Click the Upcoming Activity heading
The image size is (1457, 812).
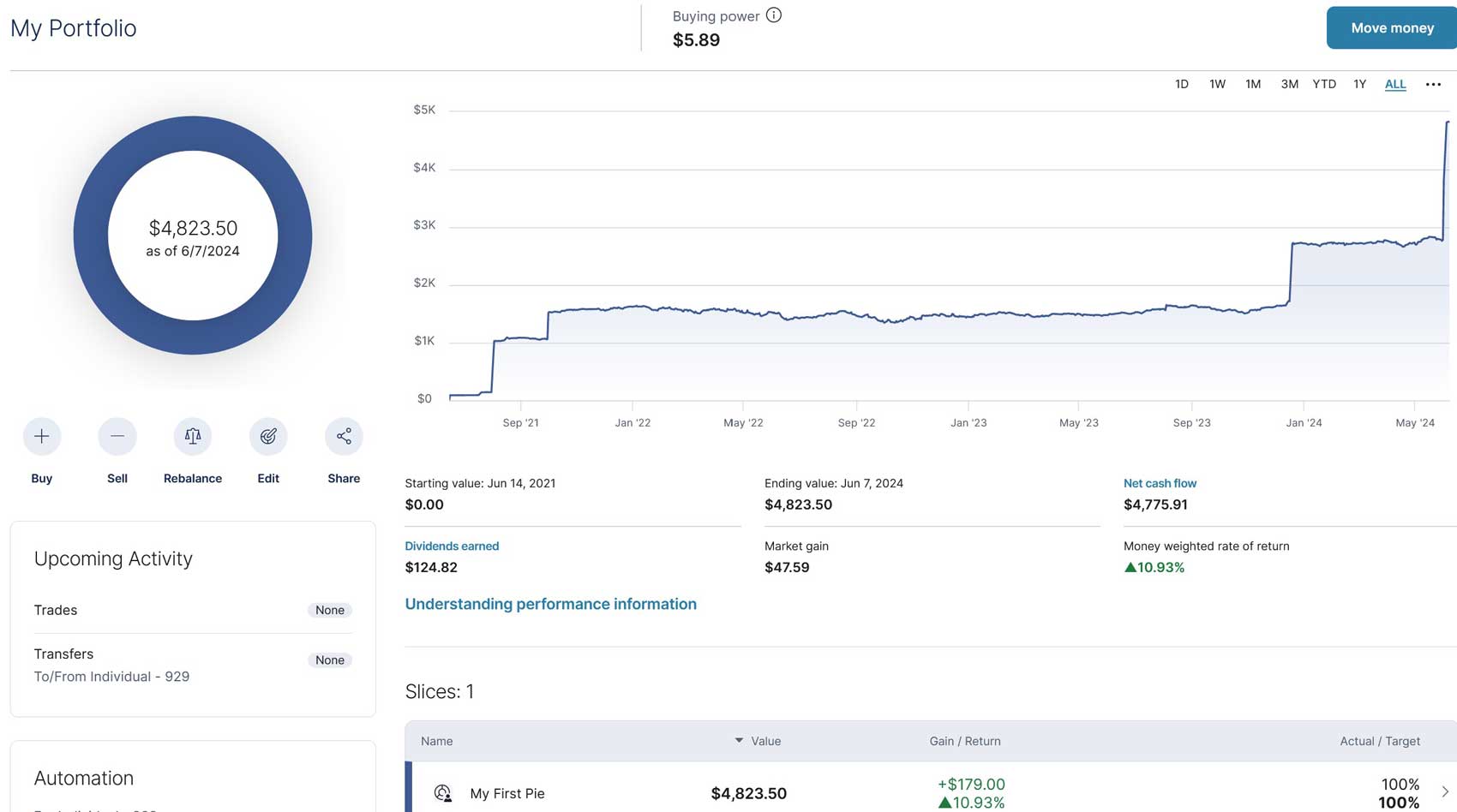(x=113, y=558)
